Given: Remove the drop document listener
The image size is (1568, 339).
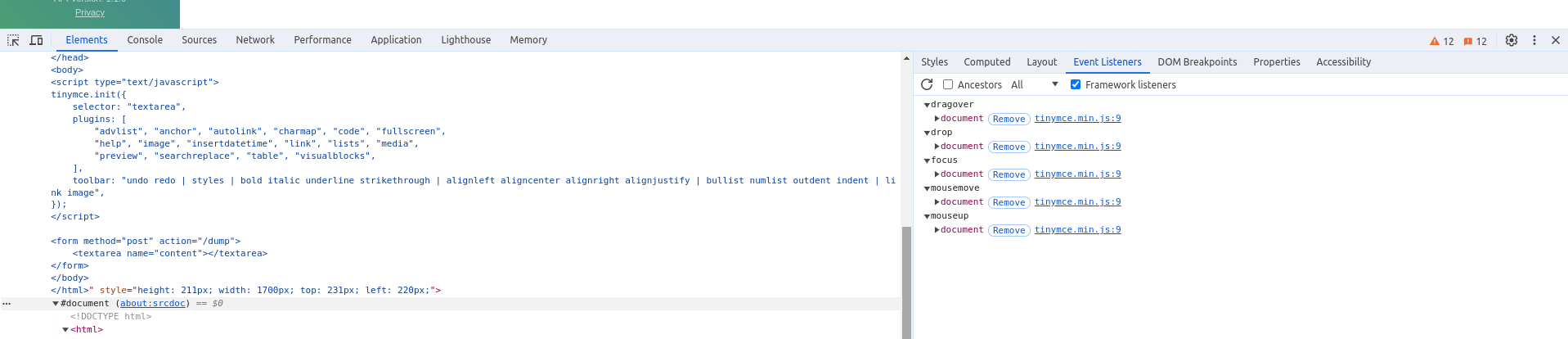Looking at the screenshot, I should point(1009,147).
